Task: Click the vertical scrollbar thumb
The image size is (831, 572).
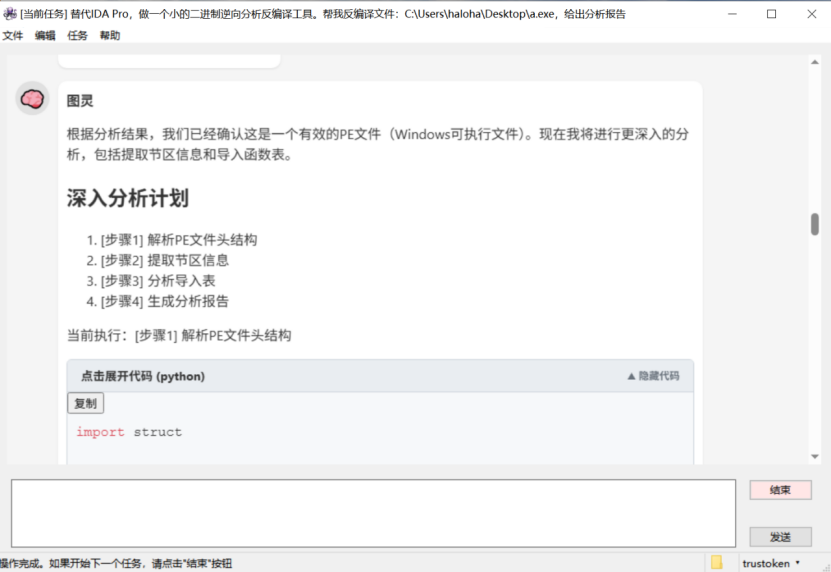Action: [815, 224]
